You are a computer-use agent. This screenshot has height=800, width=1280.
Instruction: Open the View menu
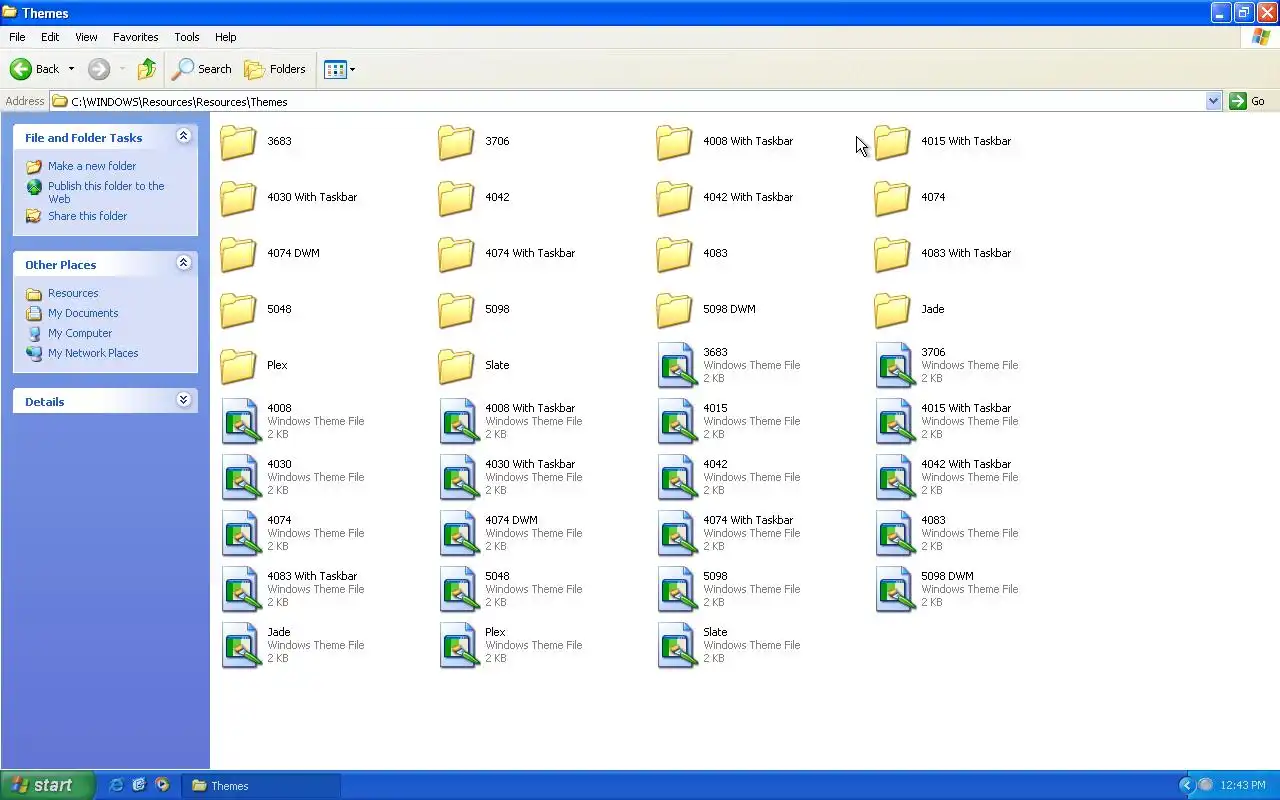click(x=86, y=37)
